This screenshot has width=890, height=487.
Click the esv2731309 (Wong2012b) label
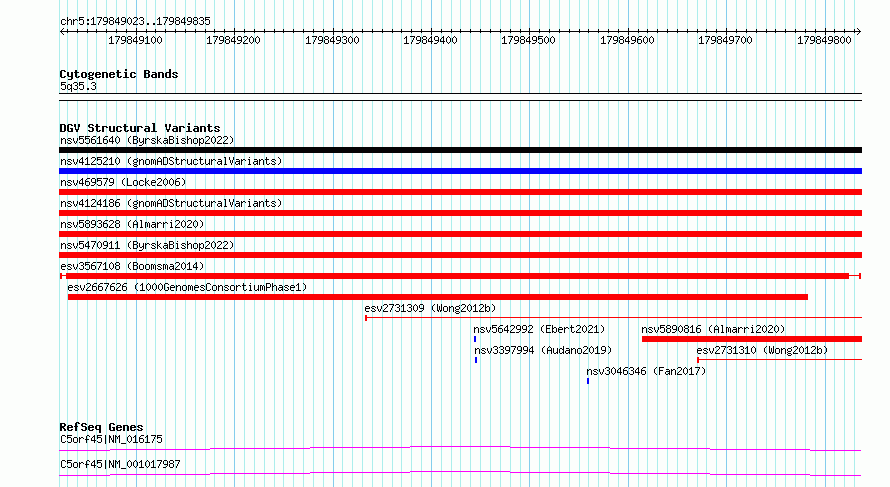click(430, 308)
